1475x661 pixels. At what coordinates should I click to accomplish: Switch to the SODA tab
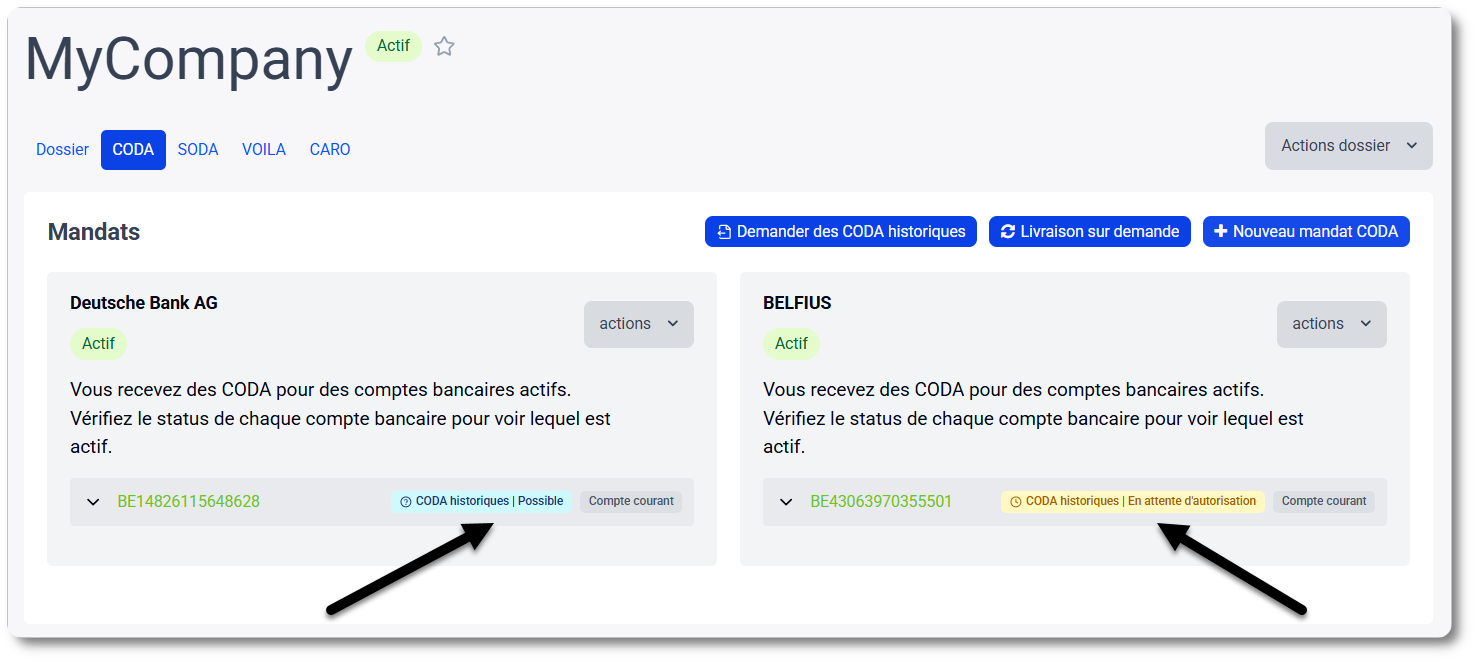(x=198, y=150)
